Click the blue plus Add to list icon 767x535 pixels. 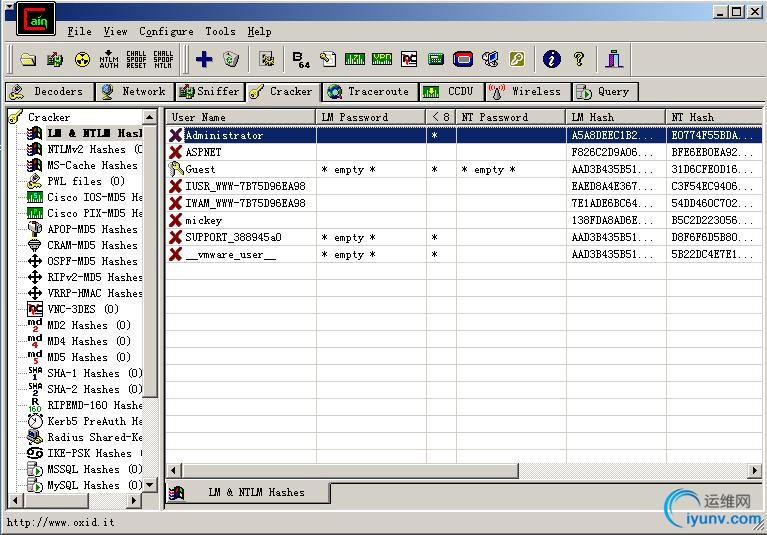(x=204, y=60)
